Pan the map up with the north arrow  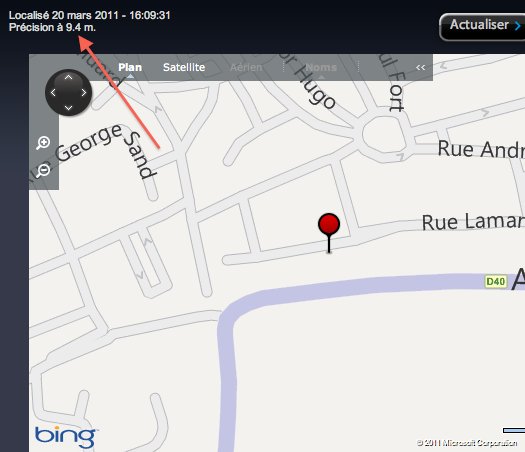click(68, 78)
